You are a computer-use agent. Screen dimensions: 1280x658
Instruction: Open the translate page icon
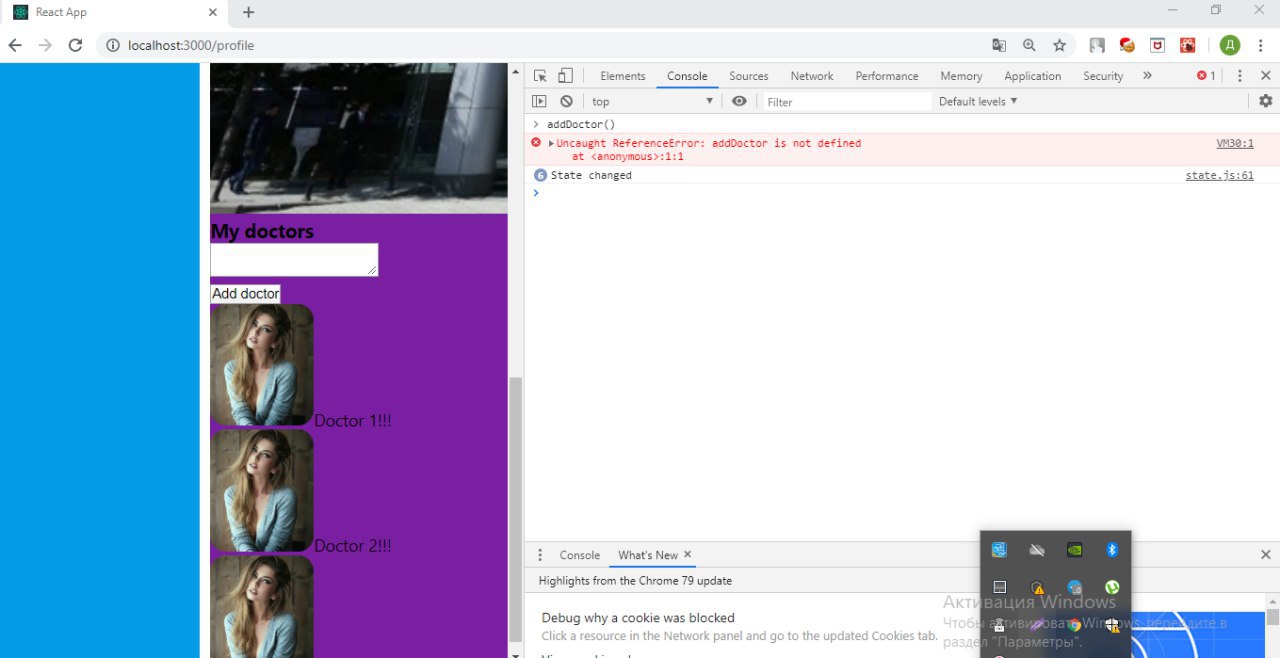(999, 45)
